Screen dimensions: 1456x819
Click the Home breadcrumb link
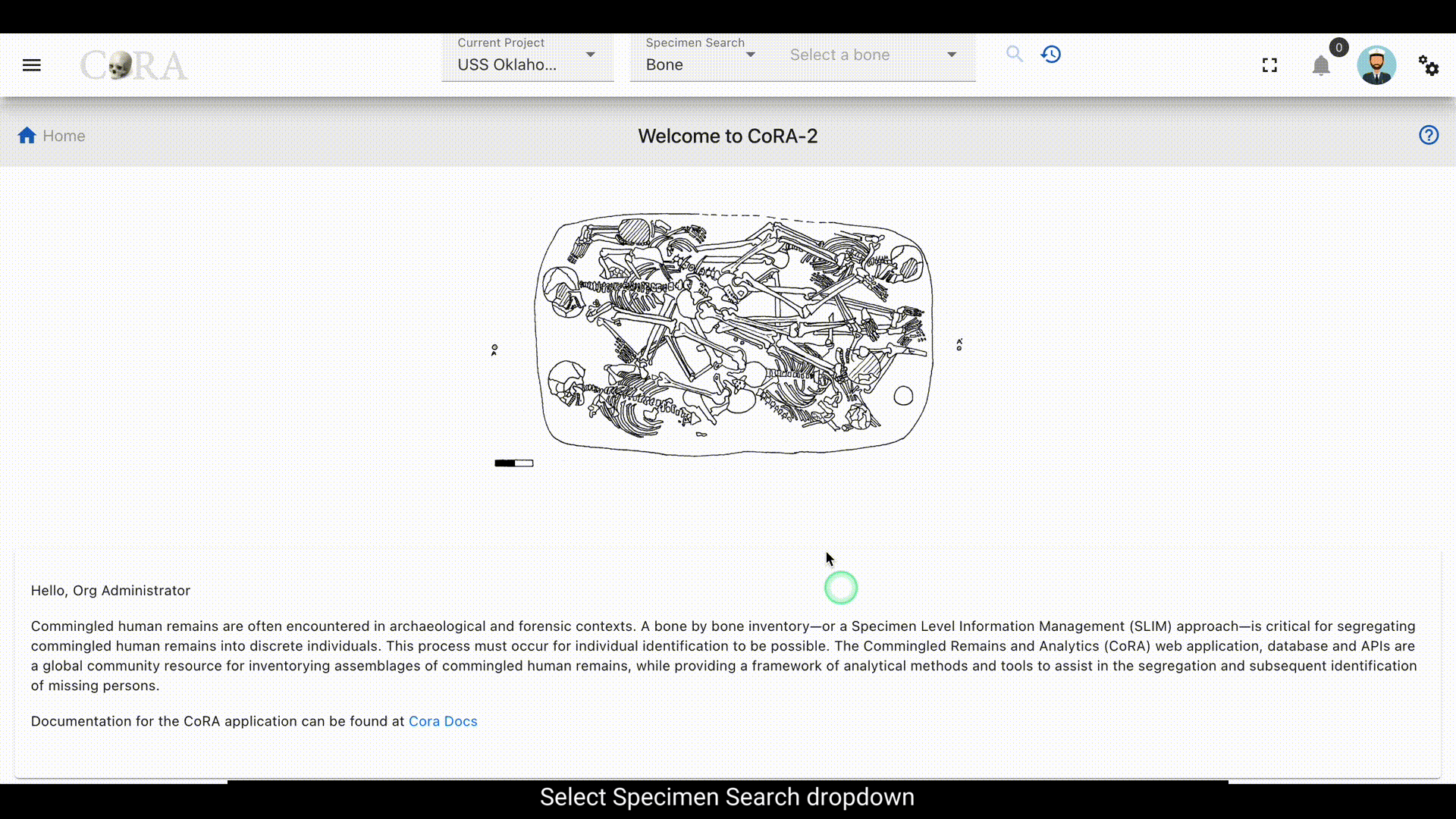64,136
